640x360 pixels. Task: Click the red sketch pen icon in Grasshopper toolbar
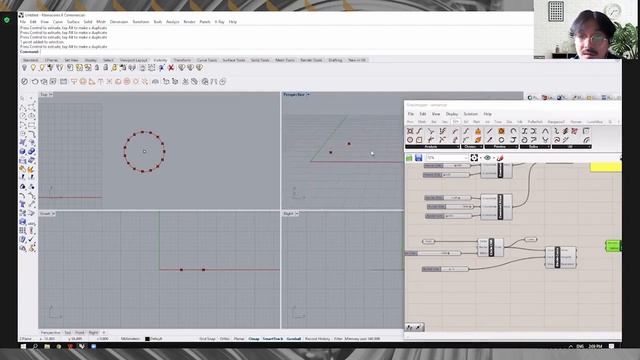(x=500, y=158)
